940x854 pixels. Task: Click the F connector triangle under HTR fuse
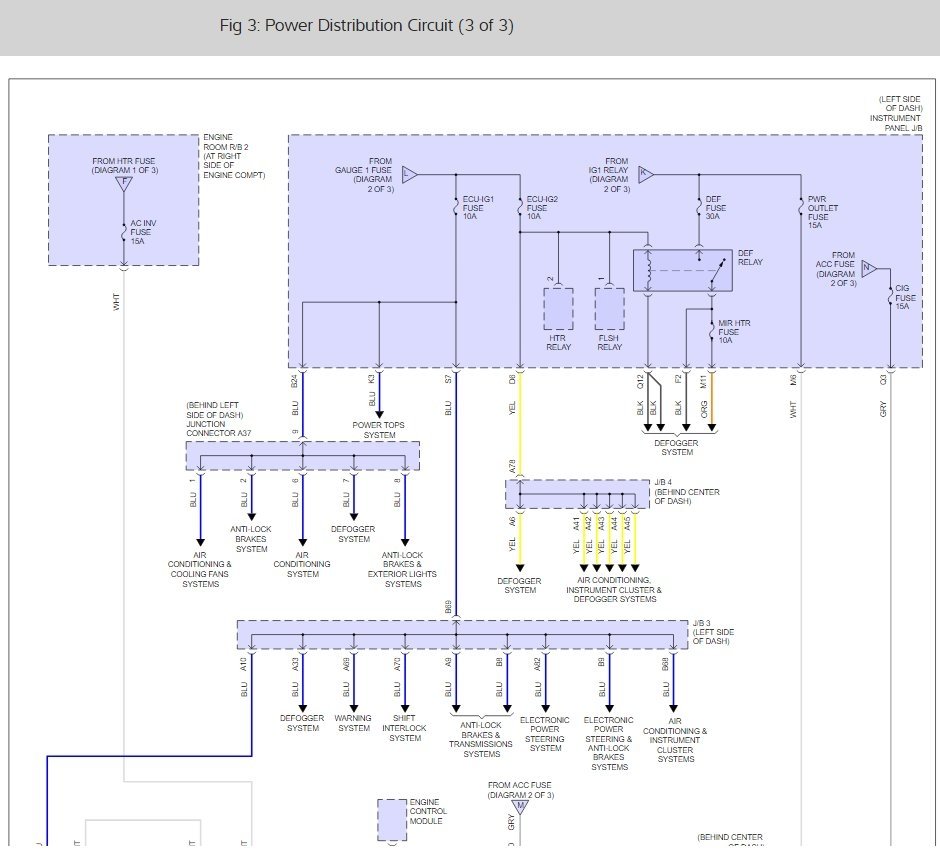[123, 183]
